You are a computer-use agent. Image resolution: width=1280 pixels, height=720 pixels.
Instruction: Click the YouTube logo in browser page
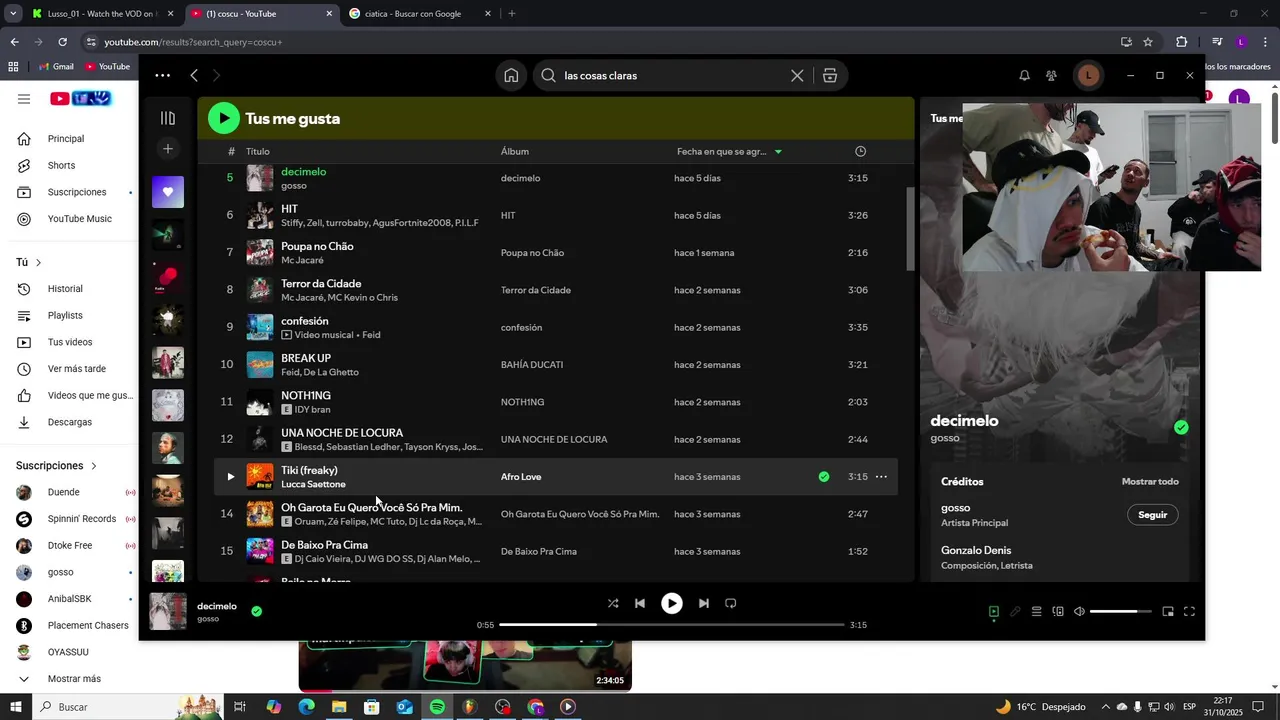tap(81, 98)
